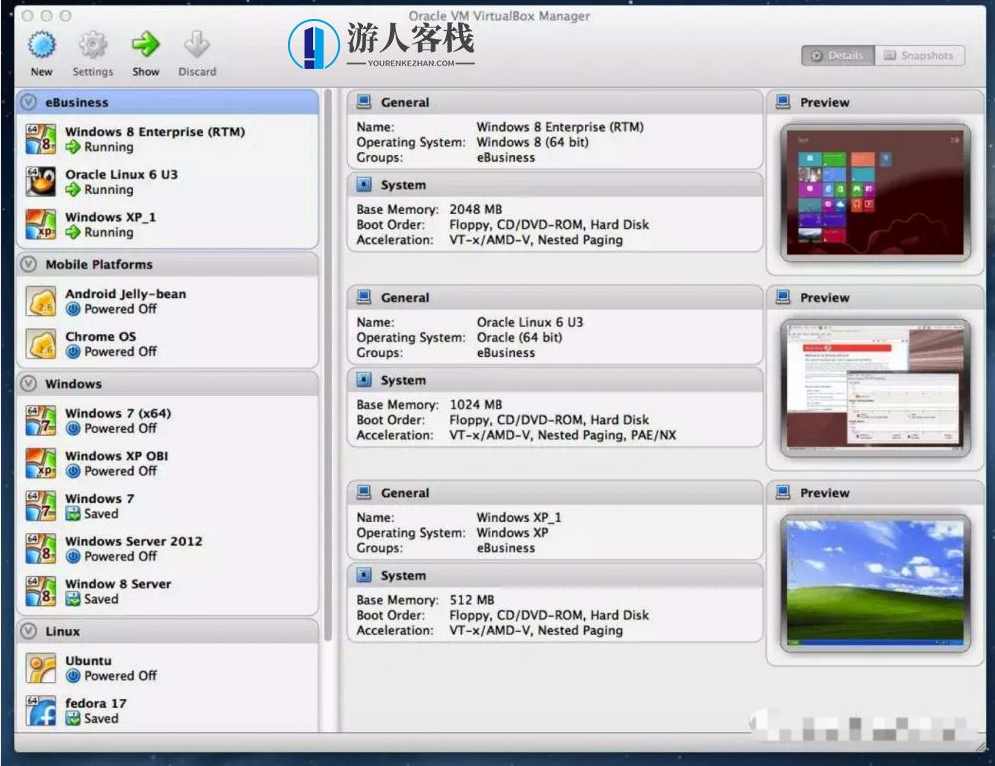Collapse the Linux group
This screenshot has height=766, width=995.
(28, 632)
